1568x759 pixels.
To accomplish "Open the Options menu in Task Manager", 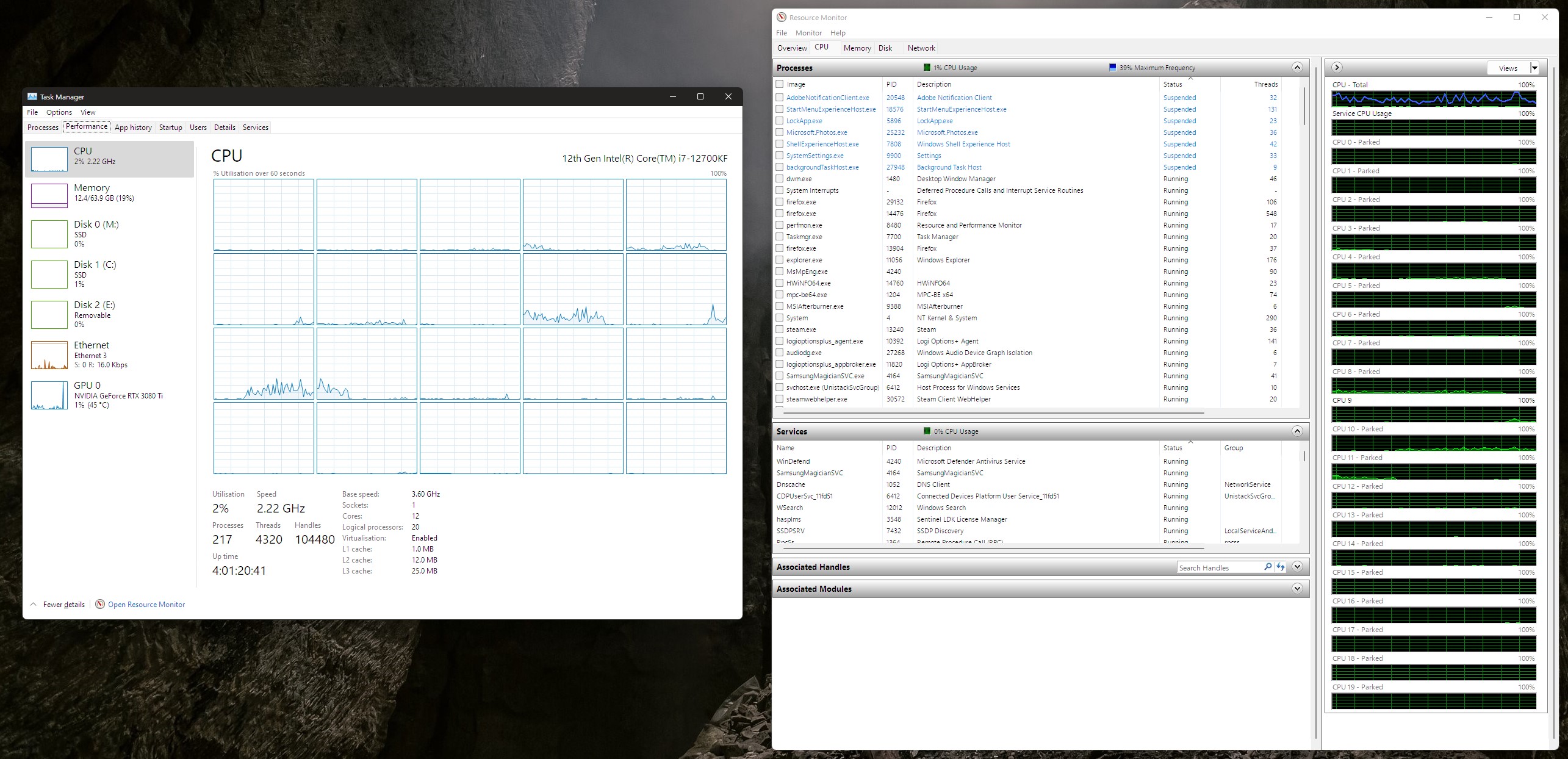I will [x=59, y=112].
